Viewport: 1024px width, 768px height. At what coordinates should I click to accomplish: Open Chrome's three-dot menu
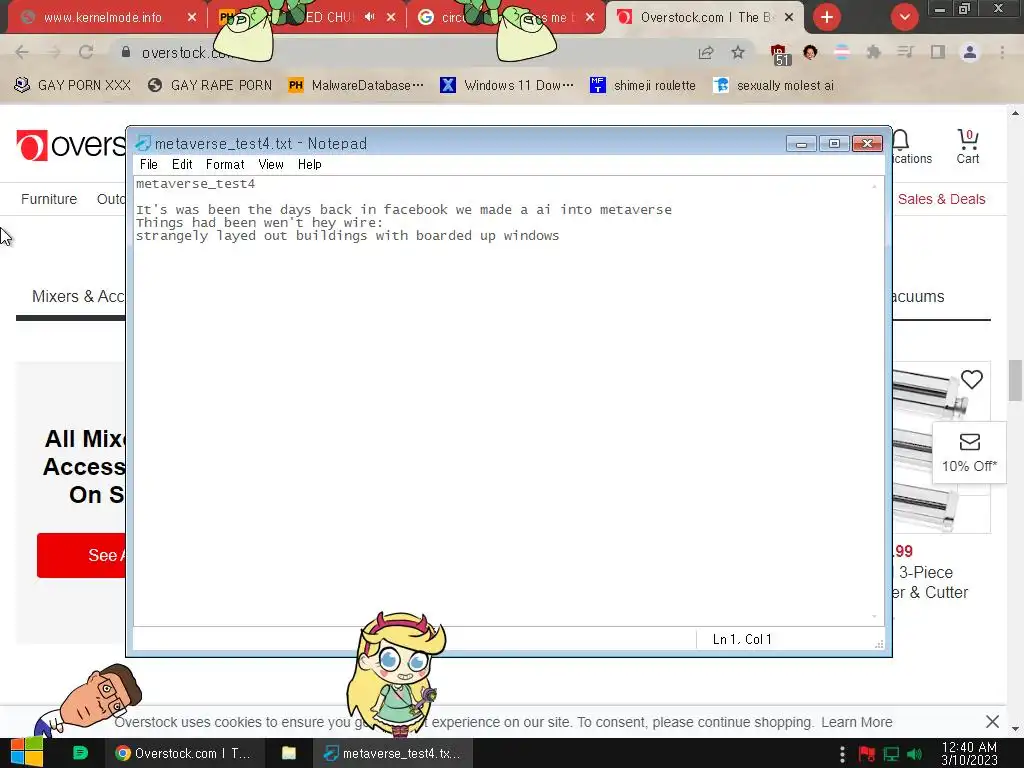[1002, 52]
